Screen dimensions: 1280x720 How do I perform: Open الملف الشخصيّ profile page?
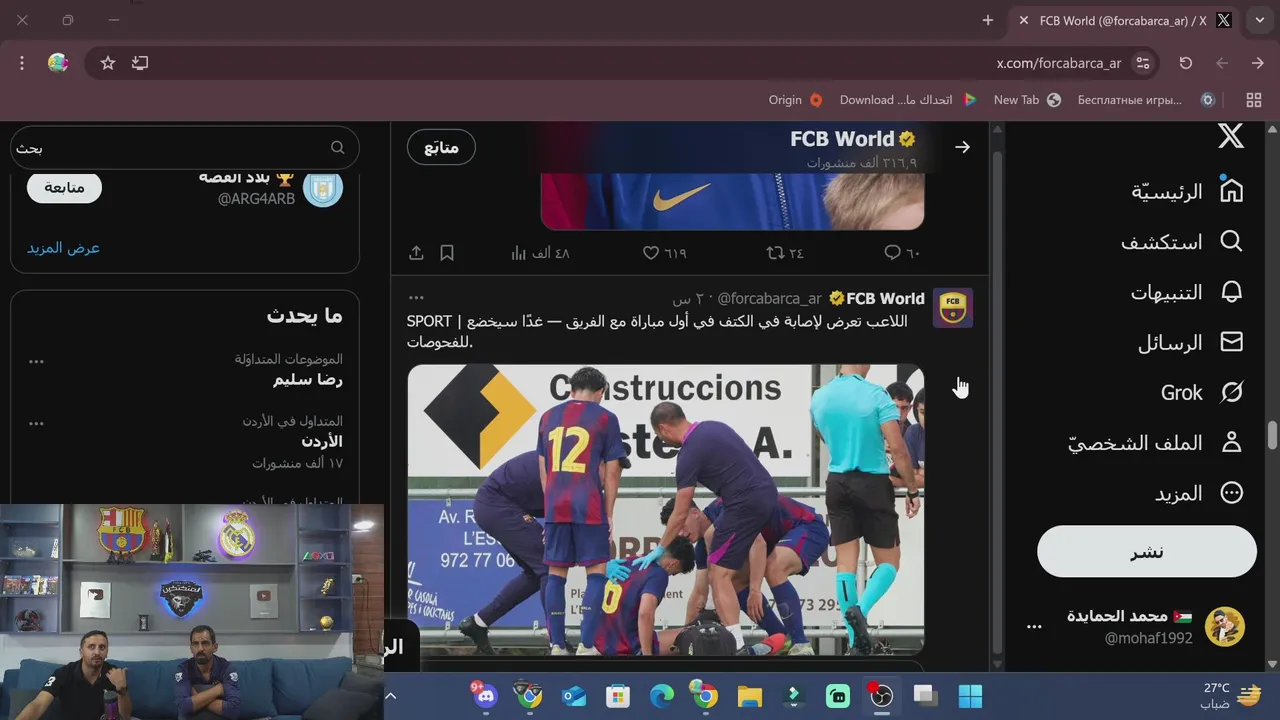point(1155,443)
